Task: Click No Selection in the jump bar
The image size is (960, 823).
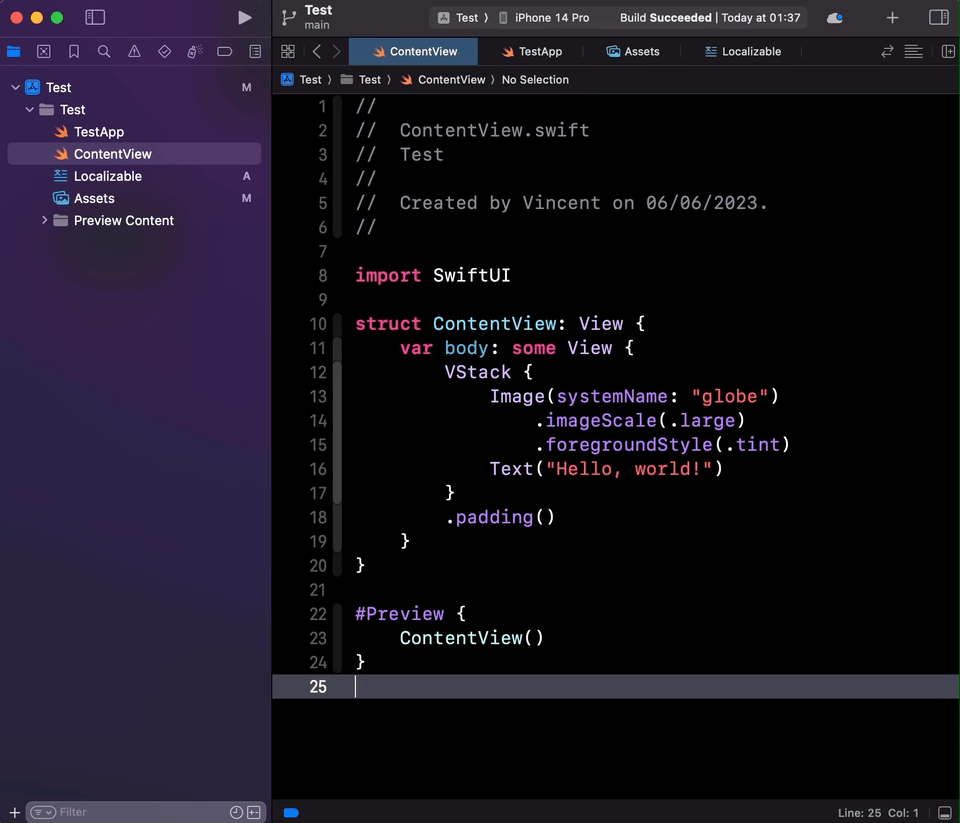Action: [535, 80]
